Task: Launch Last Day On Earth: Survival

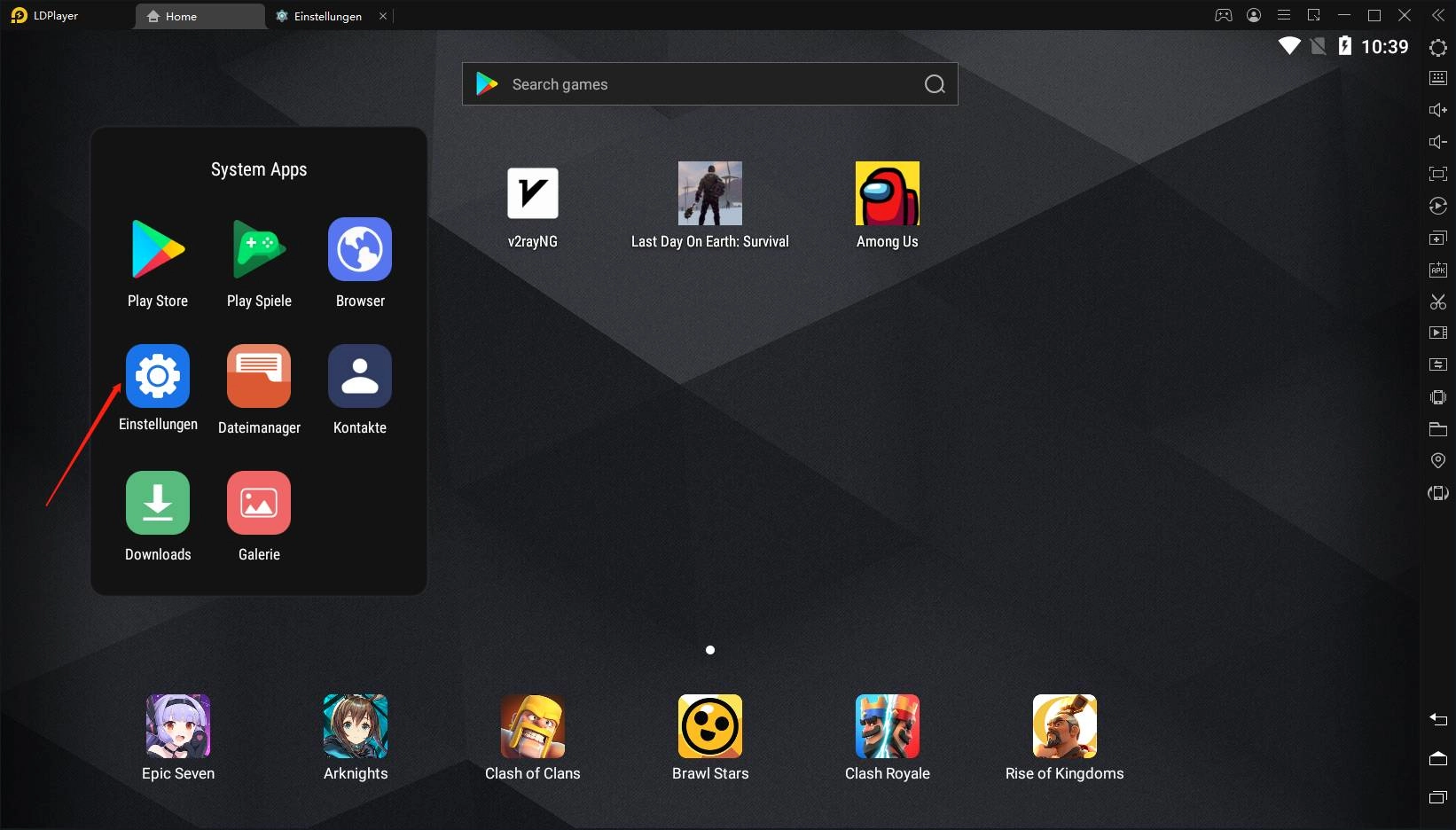Action: tap(710, 206)
